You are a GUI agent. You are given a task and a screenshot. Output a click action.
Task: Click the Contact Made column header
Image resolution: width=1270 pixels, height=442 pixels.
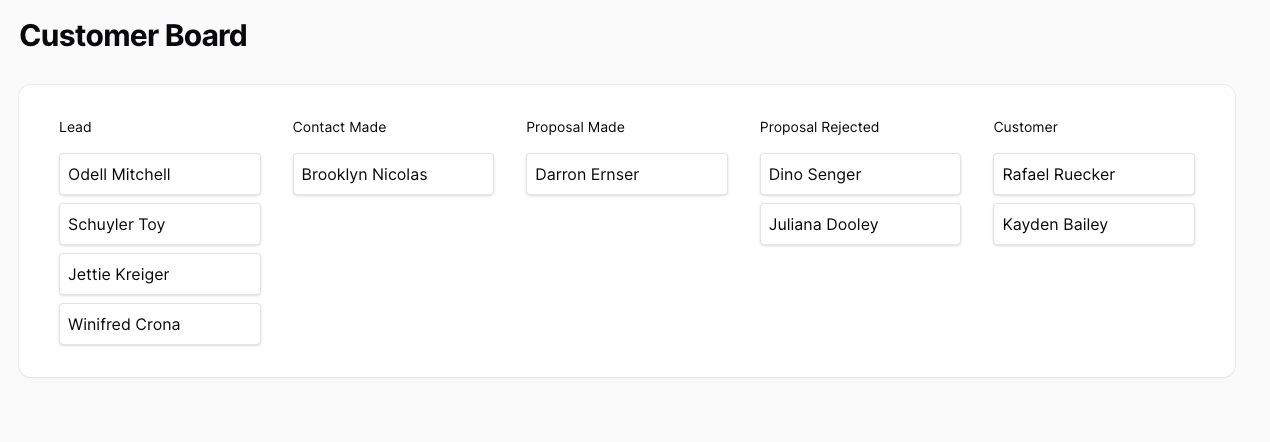tap(339, 127)
